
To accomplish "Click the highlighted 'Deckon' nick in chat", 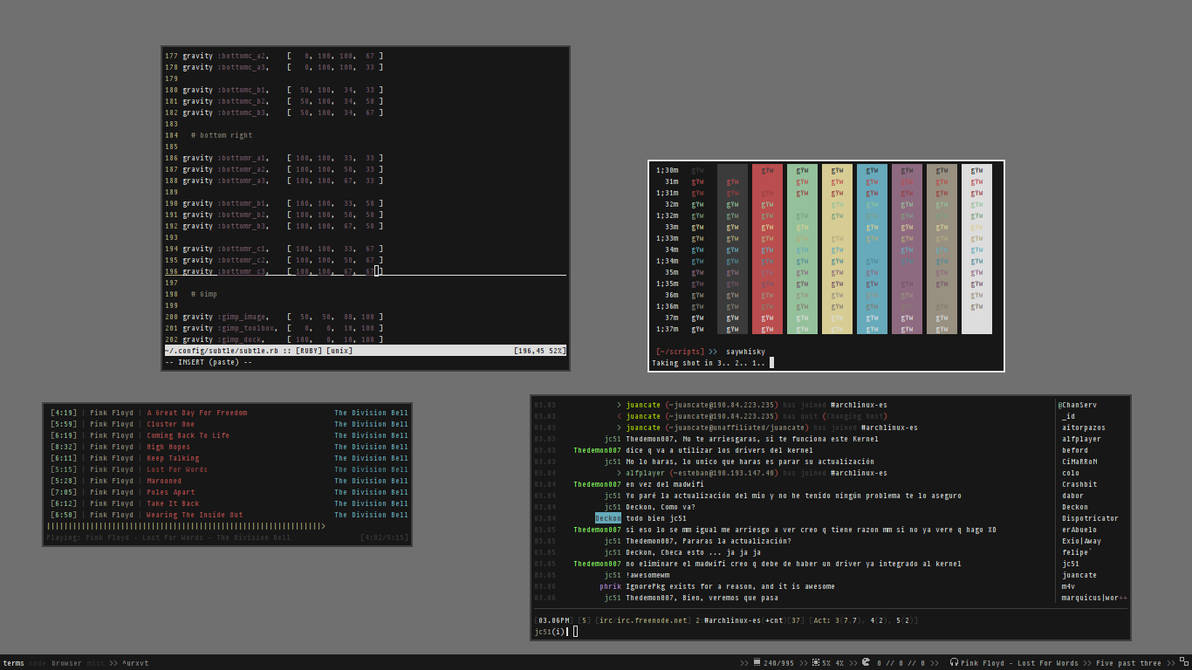I will pos(607,519).
